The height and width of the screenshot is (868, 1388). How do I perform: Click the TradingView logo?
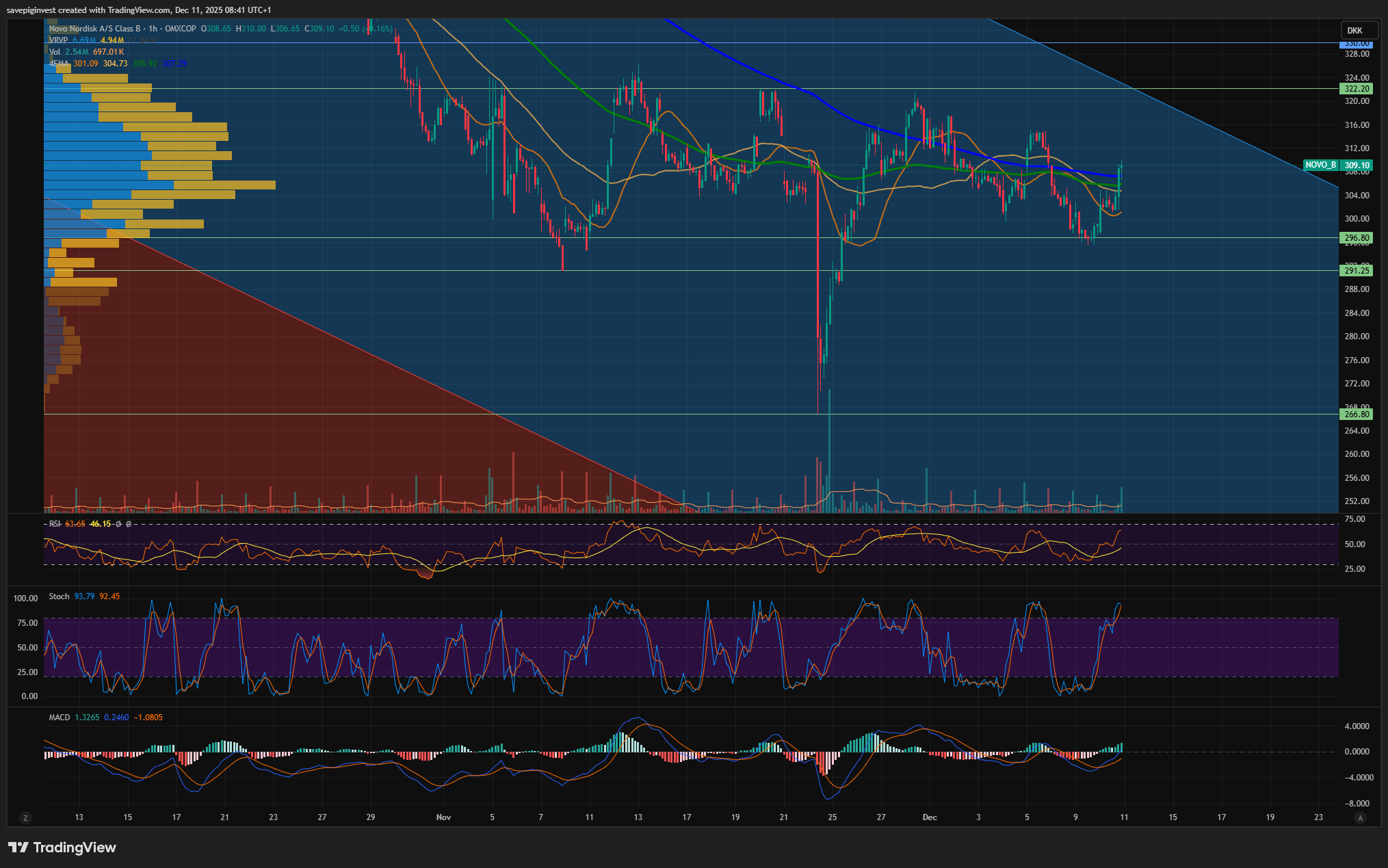tap(62, 847)
